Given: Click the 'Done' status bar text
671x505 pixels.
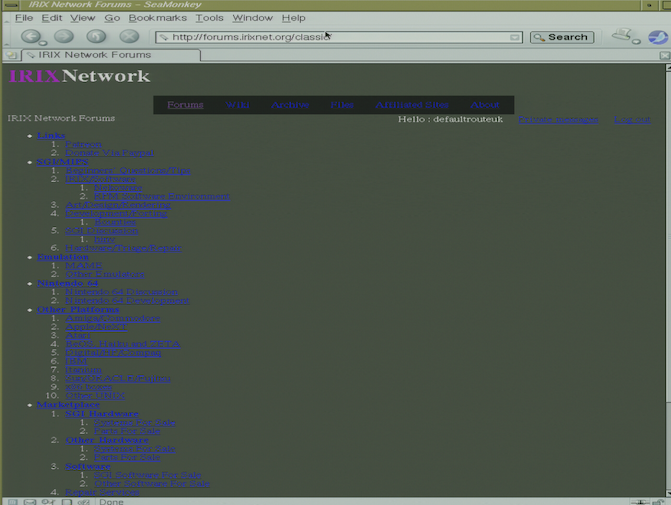Looking at the screenshot, I should click(111, 502).
